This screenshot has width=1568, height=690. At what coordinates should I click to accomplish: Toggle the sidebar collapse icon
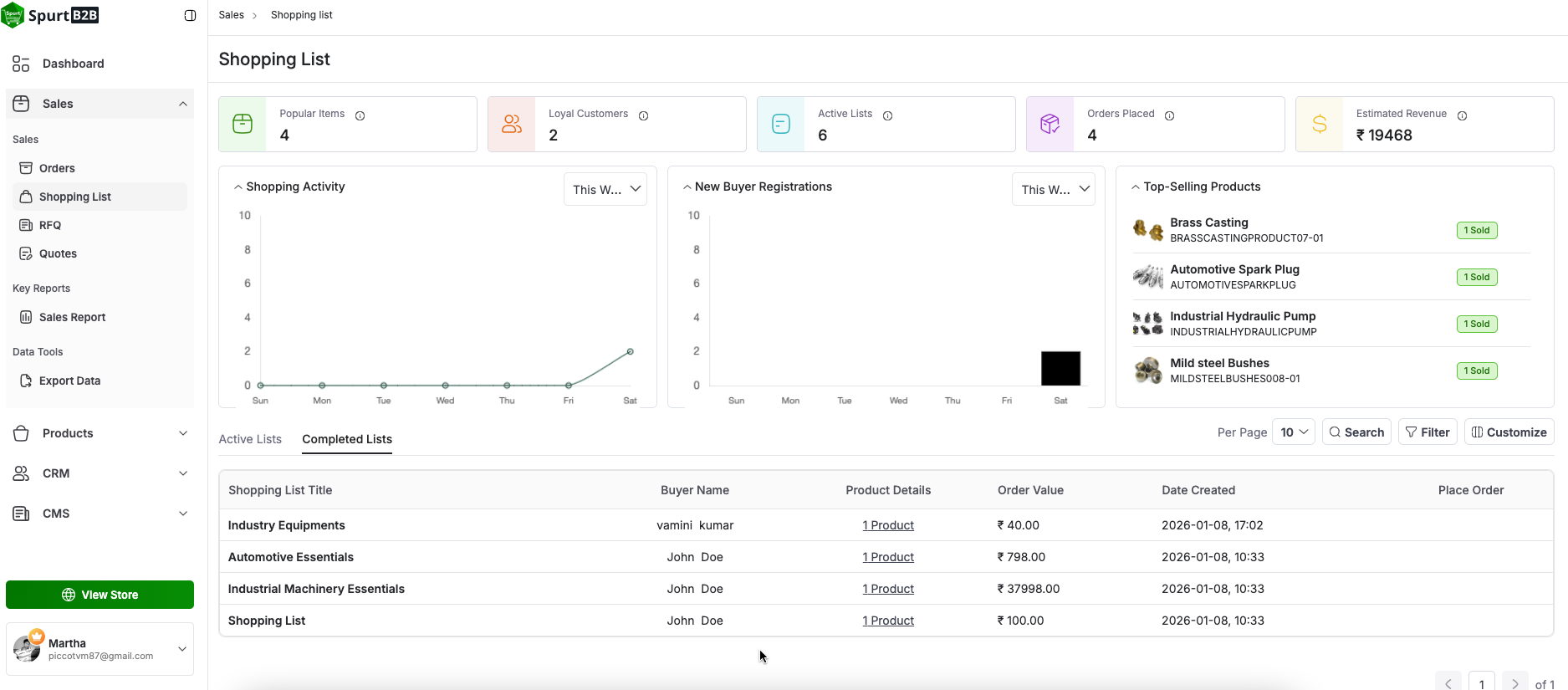tap(190, 16)
